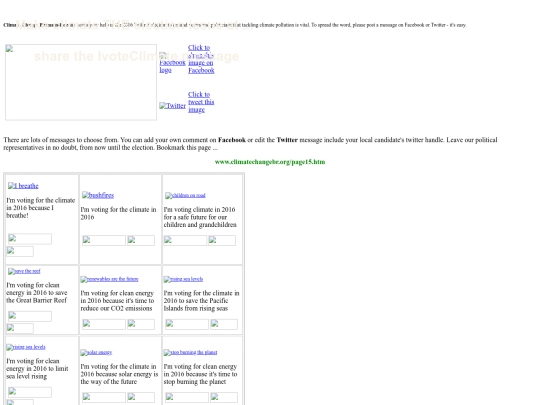Click text 'I'm voting for the climate in 2016 because I breathe!'
540x405 pixels.
click(x=41, y=208)
